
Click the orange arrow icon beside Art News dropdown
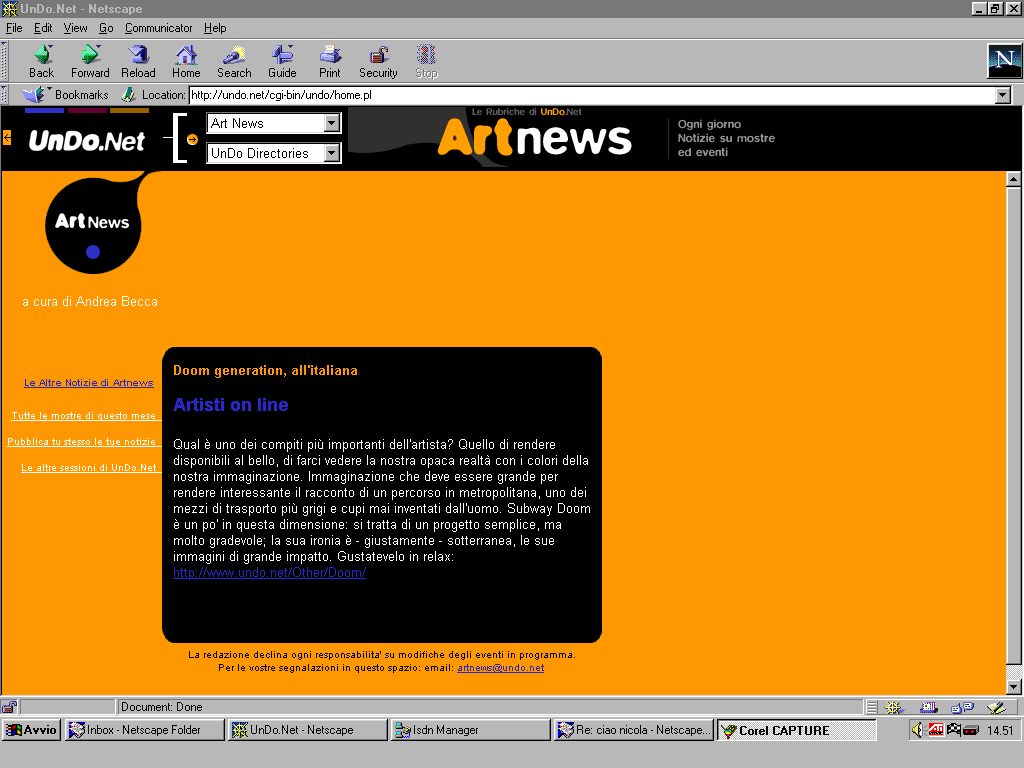[192, 139]
